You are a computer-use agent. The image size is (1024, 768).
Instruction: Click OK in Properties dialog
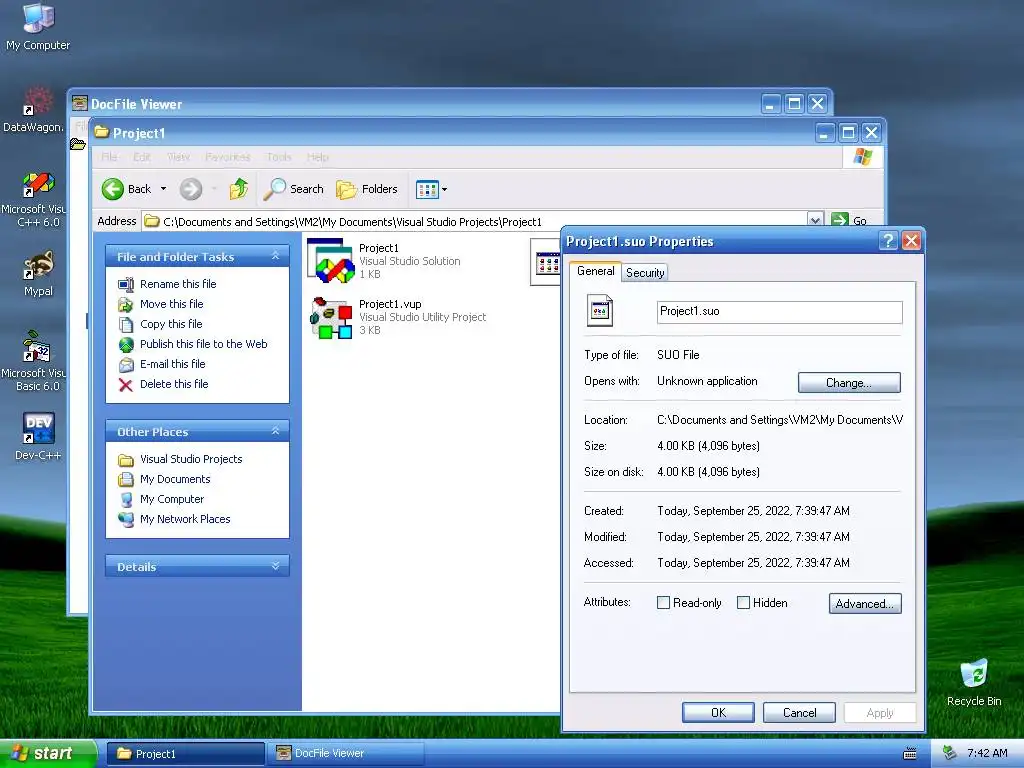718,712
